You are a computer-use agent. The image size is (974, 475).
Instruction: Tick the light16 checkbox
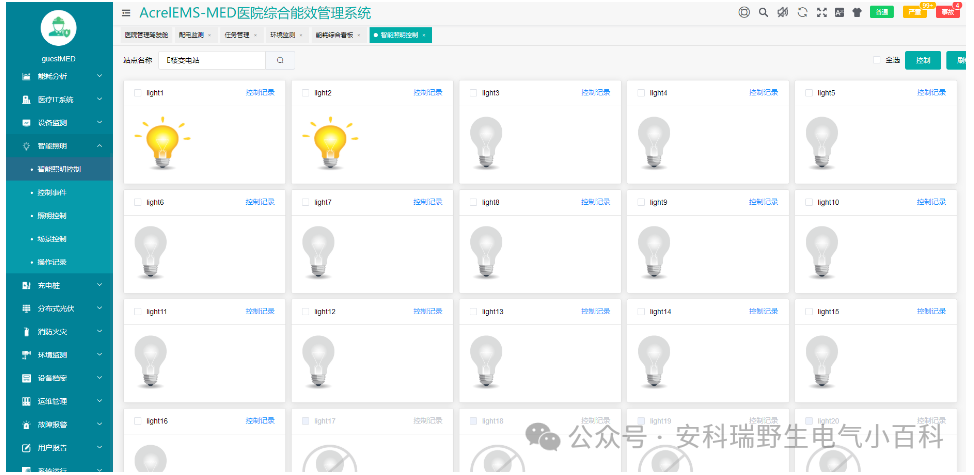138,421
